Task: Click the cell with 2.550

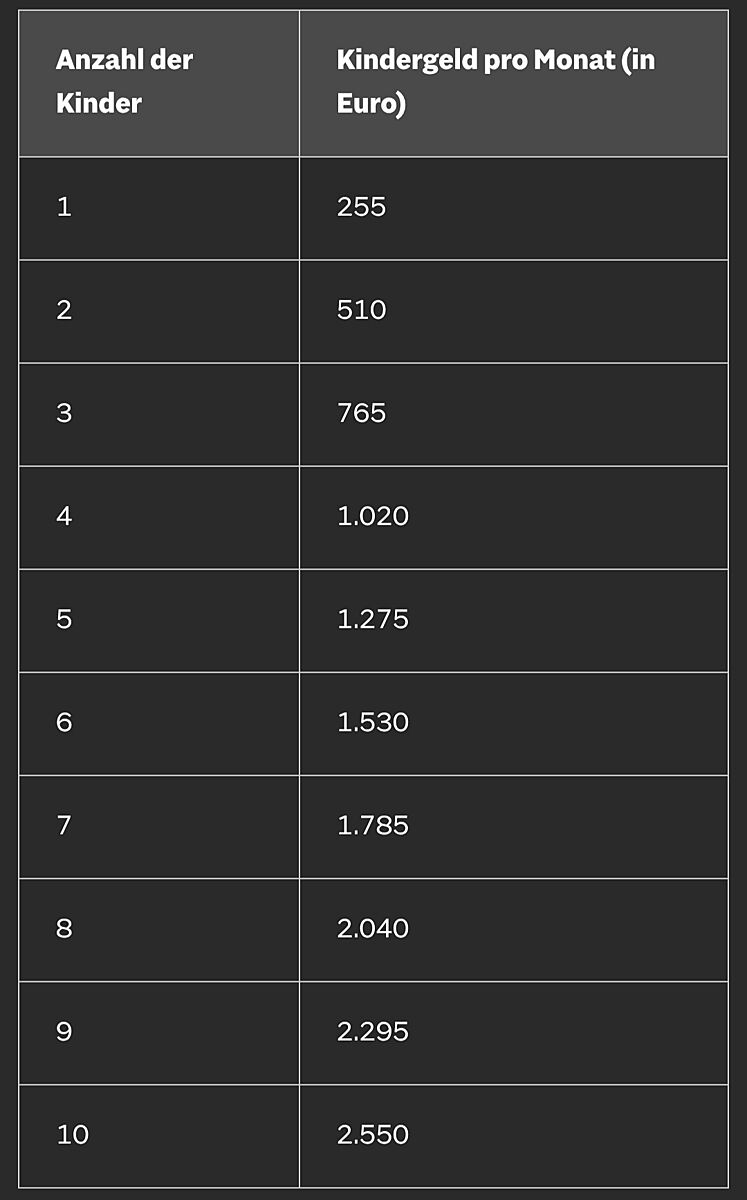Action: coord(373,1134)
